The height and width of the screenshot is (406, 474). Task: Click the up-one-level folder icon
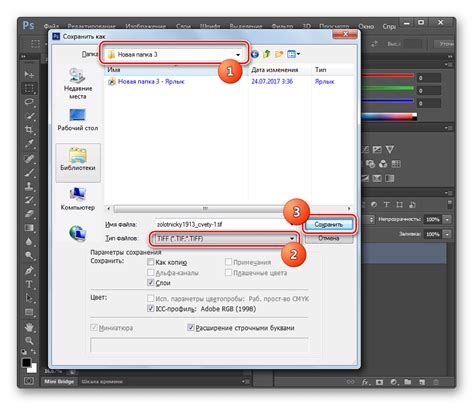tap(266, 54)
